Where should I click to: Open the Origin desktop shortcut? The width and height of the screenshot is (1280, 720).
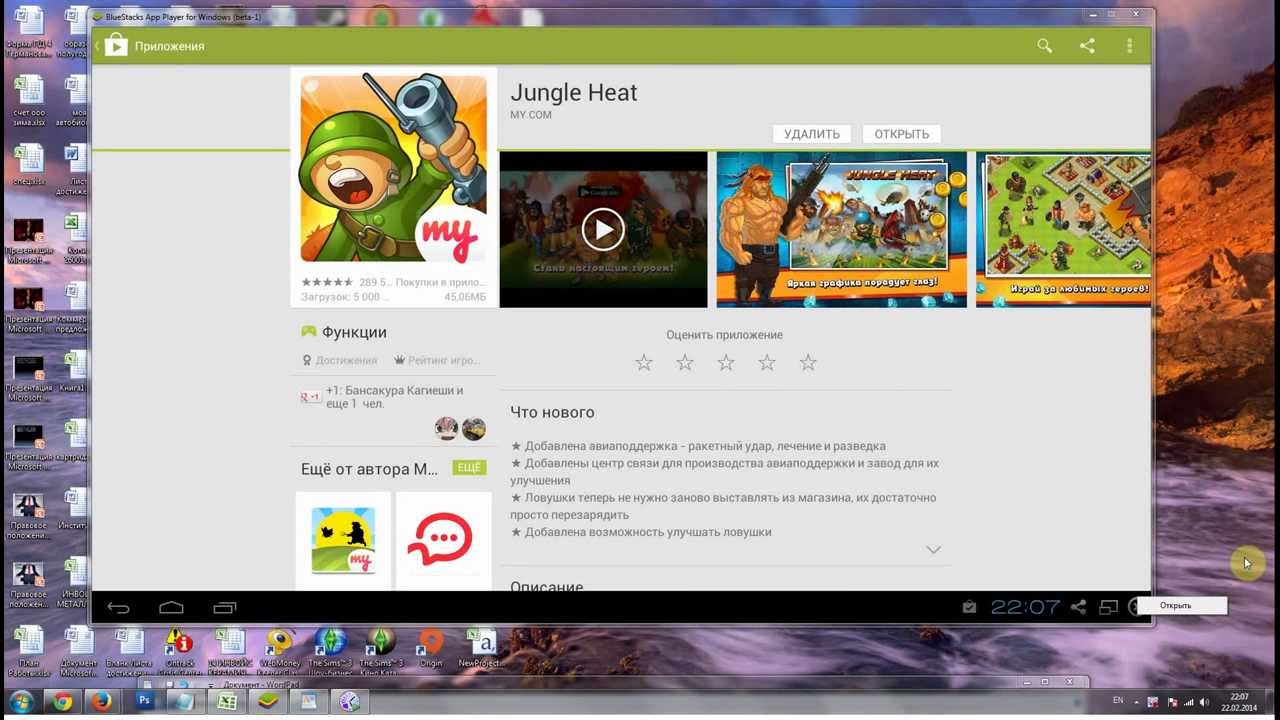431,649
